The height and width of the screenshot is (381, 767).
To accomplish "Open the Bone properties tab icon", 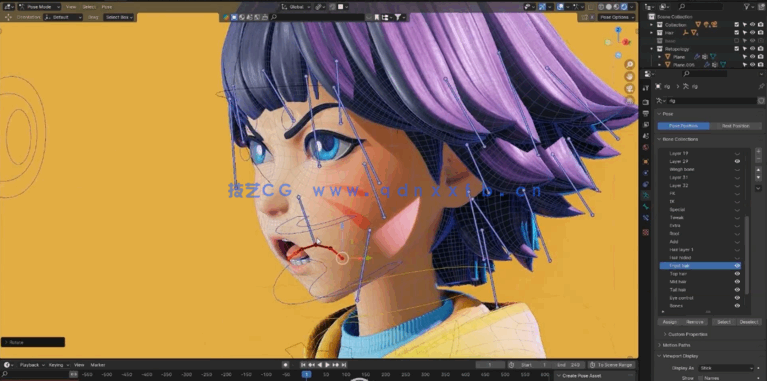I will point(646,207).
